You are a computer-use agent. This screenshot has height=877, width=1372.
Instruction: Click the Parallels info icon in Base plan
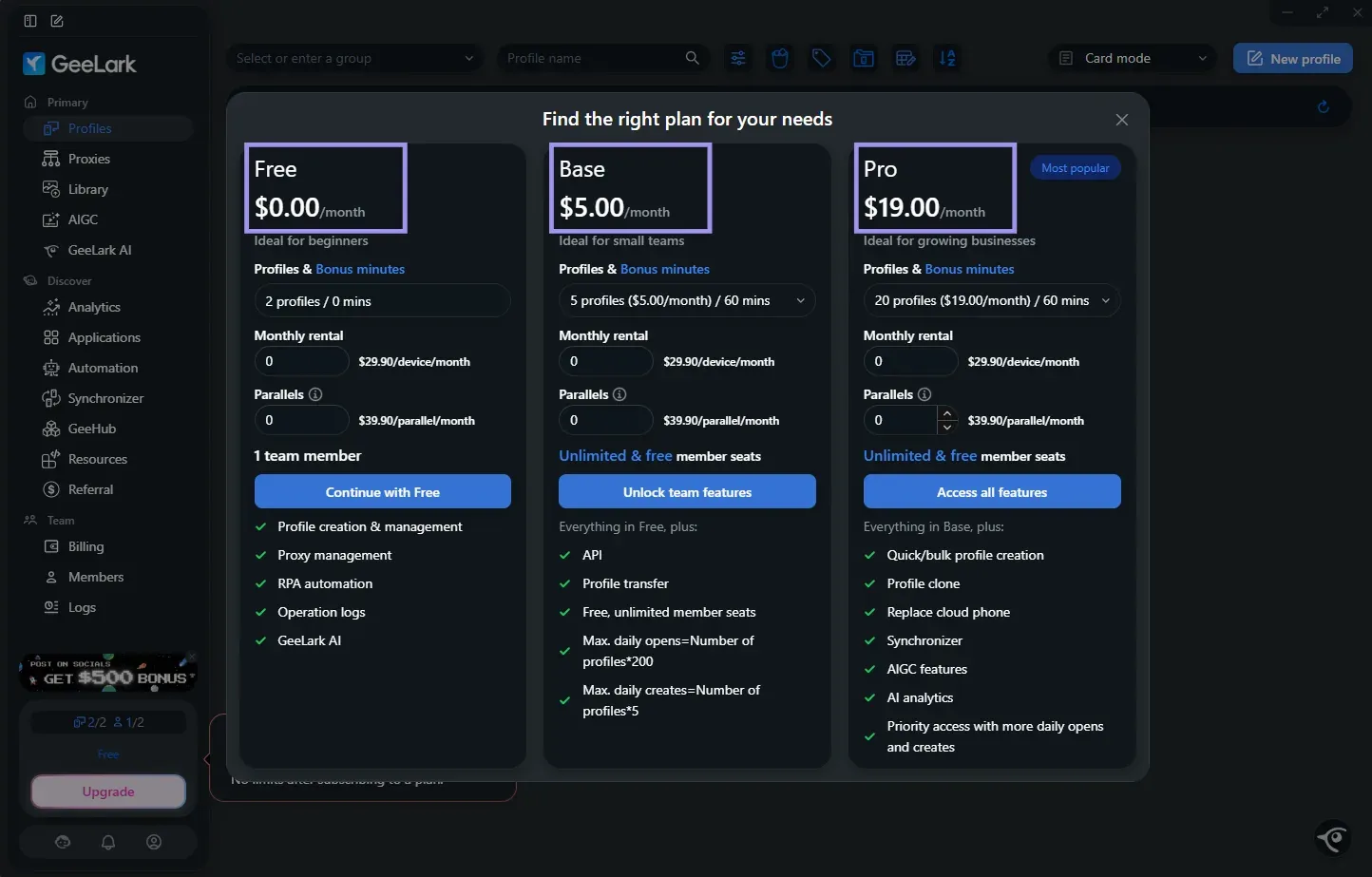619,394
